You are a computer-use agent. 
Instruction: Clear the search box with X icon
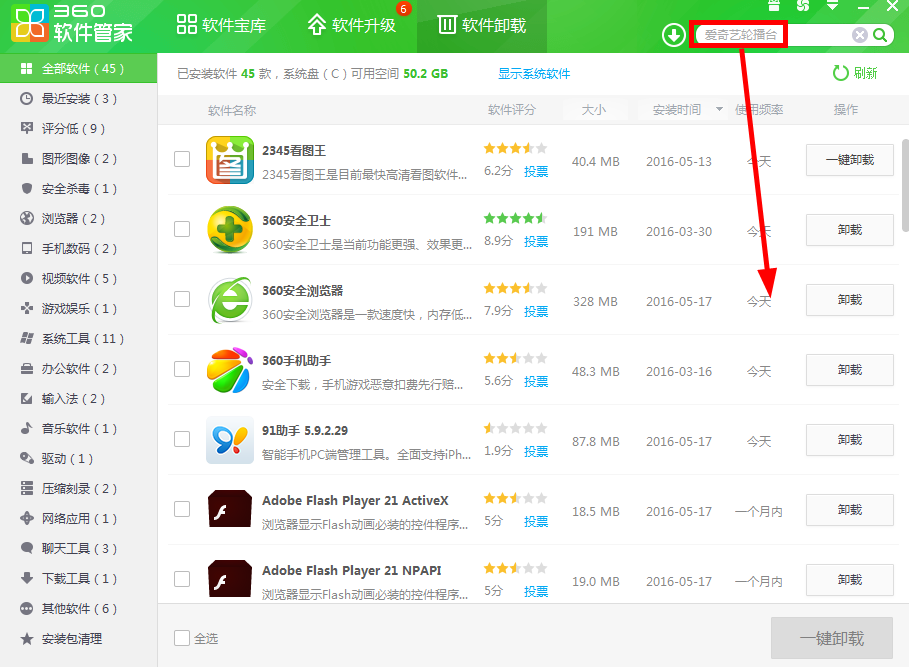click(859, 36)
